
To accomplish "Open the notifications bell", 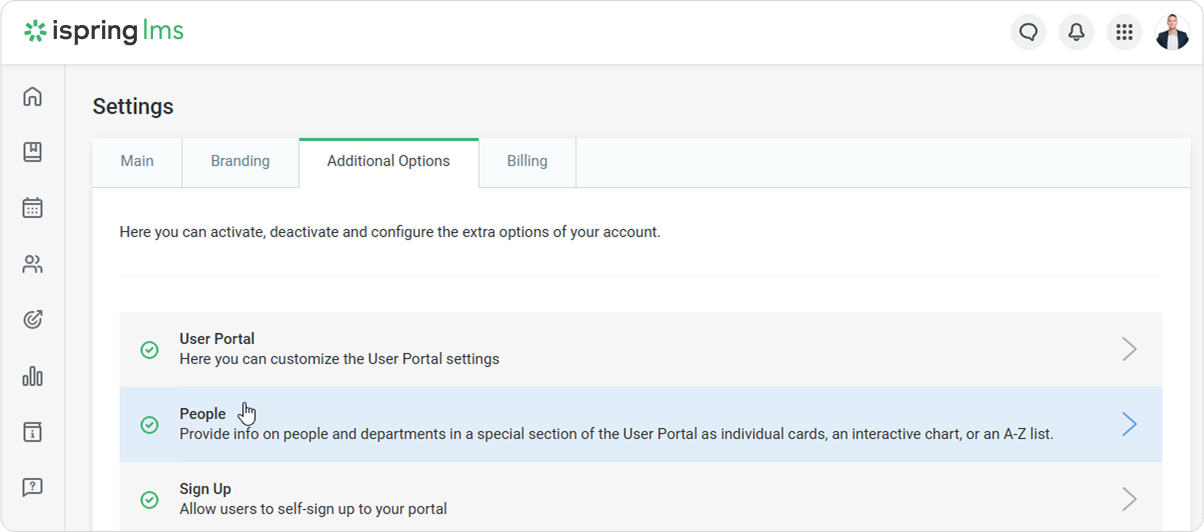I will (x=1077, y=32).
